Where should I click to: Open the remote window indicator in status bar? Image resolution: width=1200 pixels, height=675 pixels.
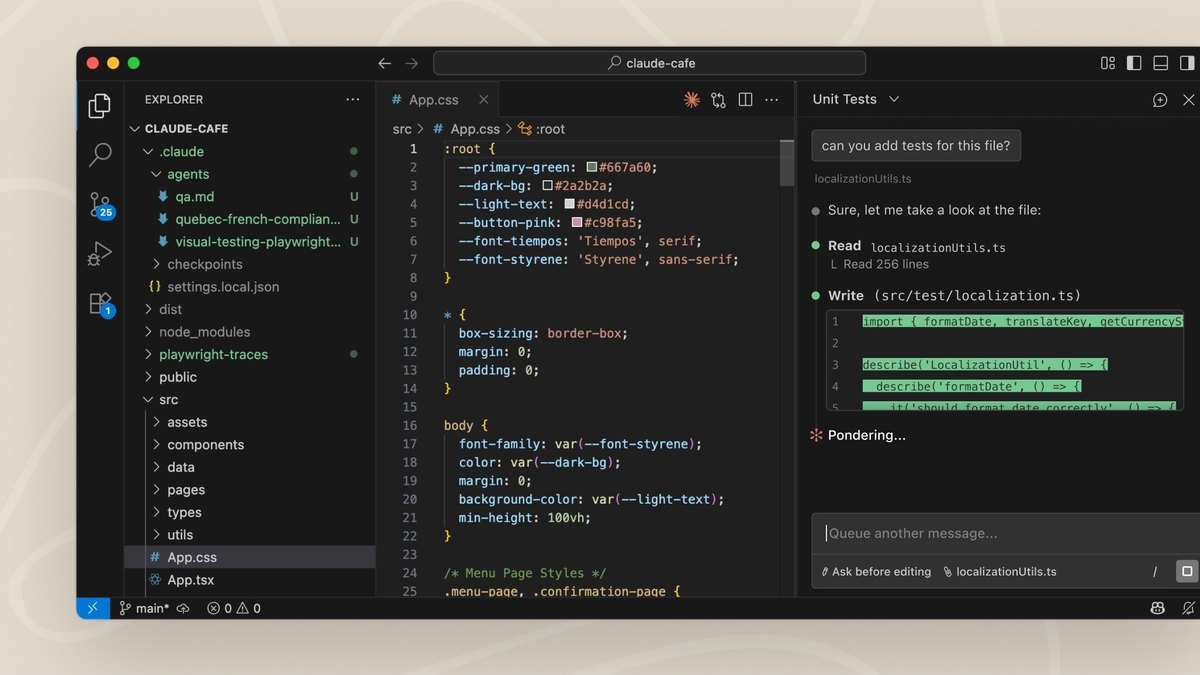click(93, 608)
